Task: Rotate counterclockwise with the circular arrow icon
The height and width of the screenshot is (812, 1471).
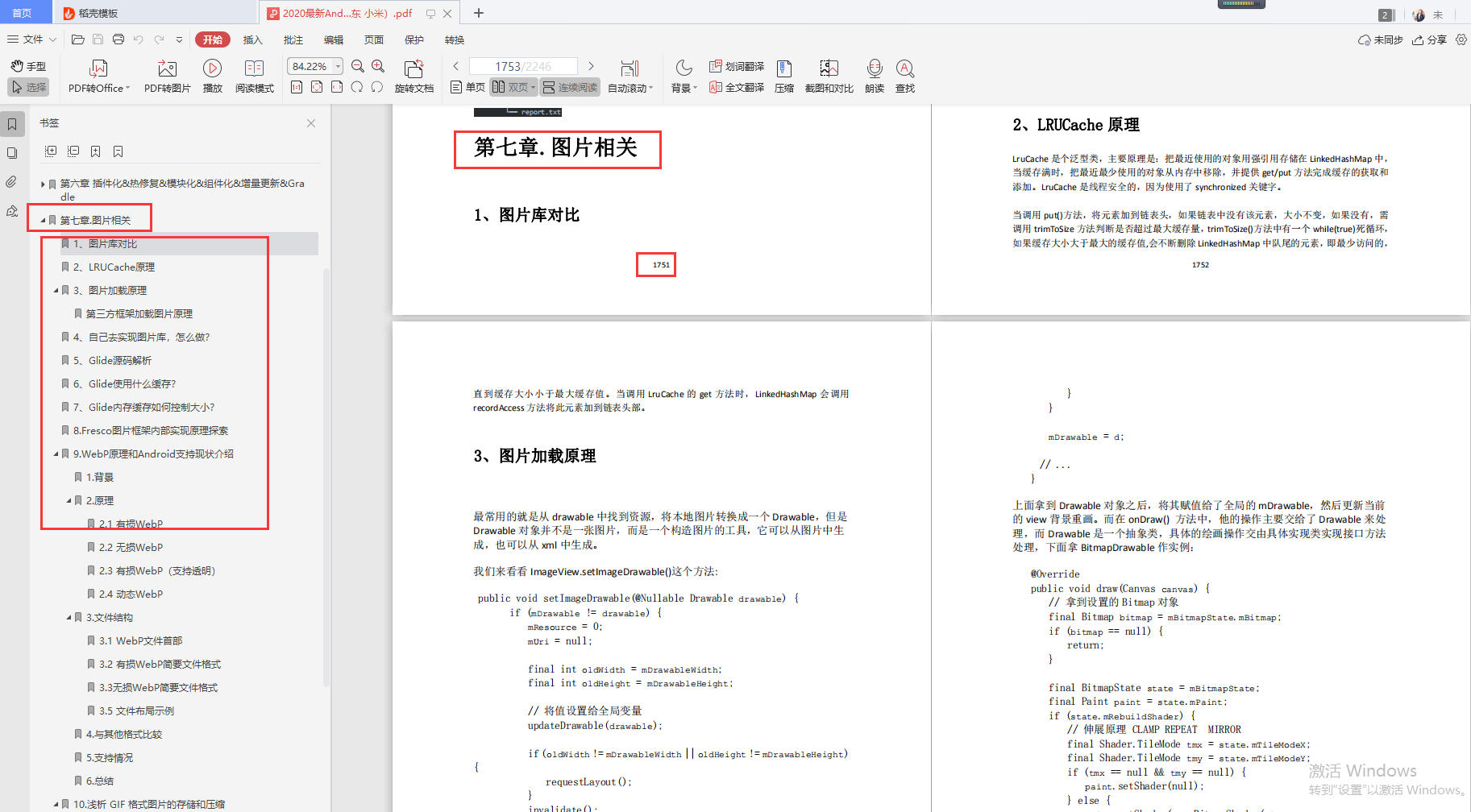Action: tap(377, 87)
